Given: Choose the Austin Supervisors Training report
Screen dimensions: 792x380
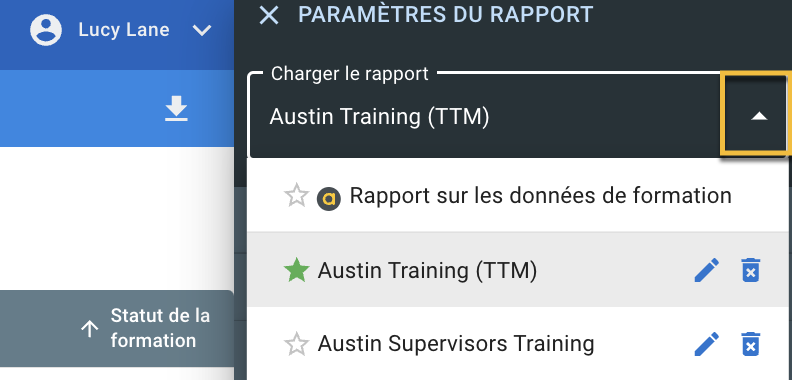Looking at the screenshot, I should coord(517,344).
